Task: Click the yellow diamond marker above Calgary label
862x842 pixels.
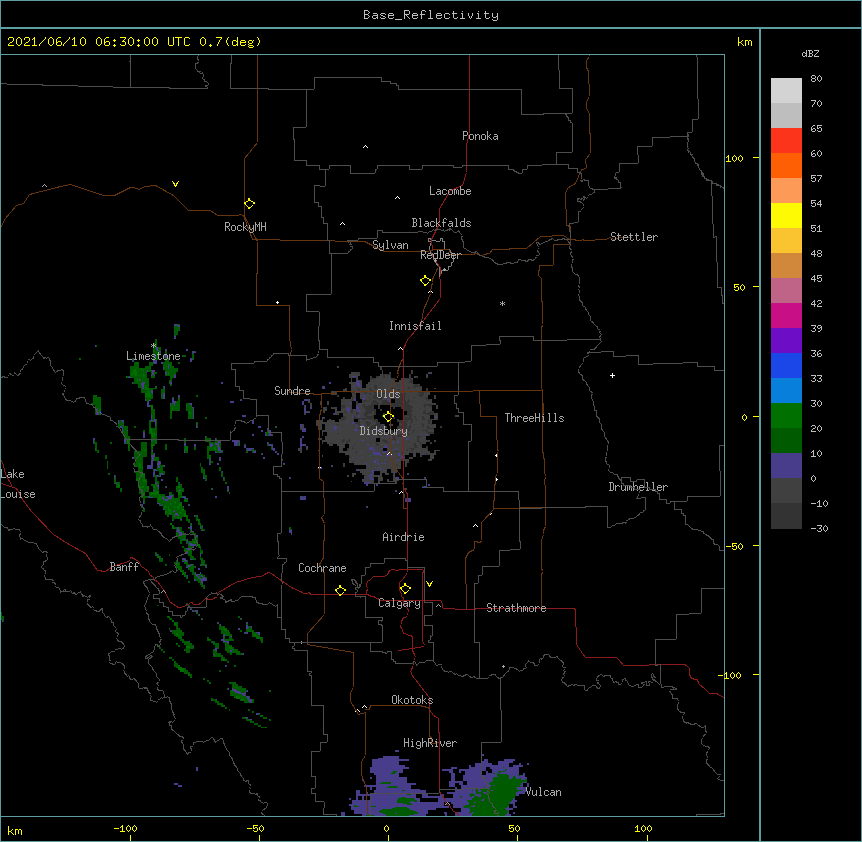Action: [x=405, y=589]
